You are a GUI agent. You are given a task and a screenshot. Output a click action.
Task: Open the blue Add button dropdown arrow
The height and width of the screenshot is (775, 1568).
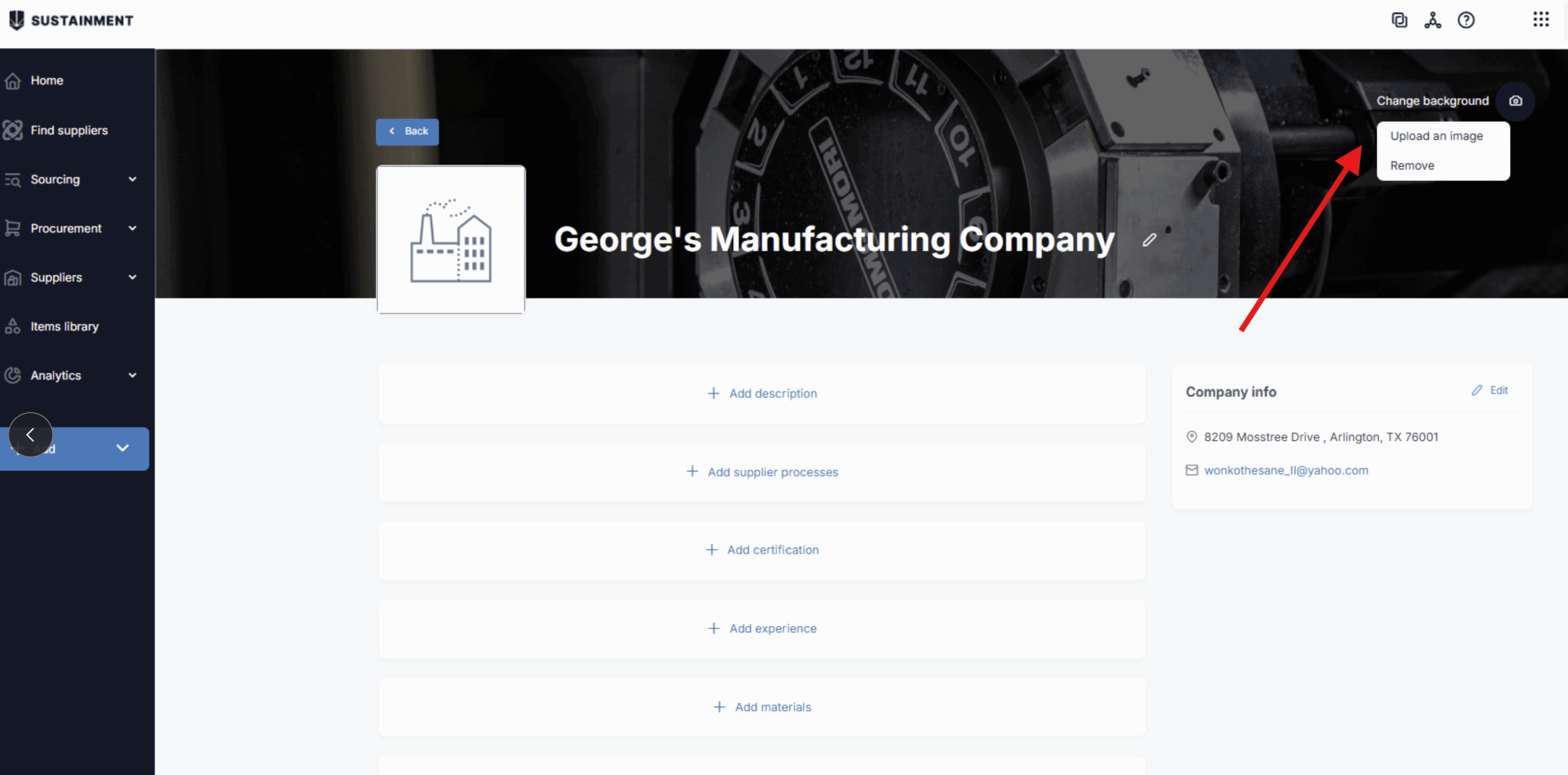123,448
